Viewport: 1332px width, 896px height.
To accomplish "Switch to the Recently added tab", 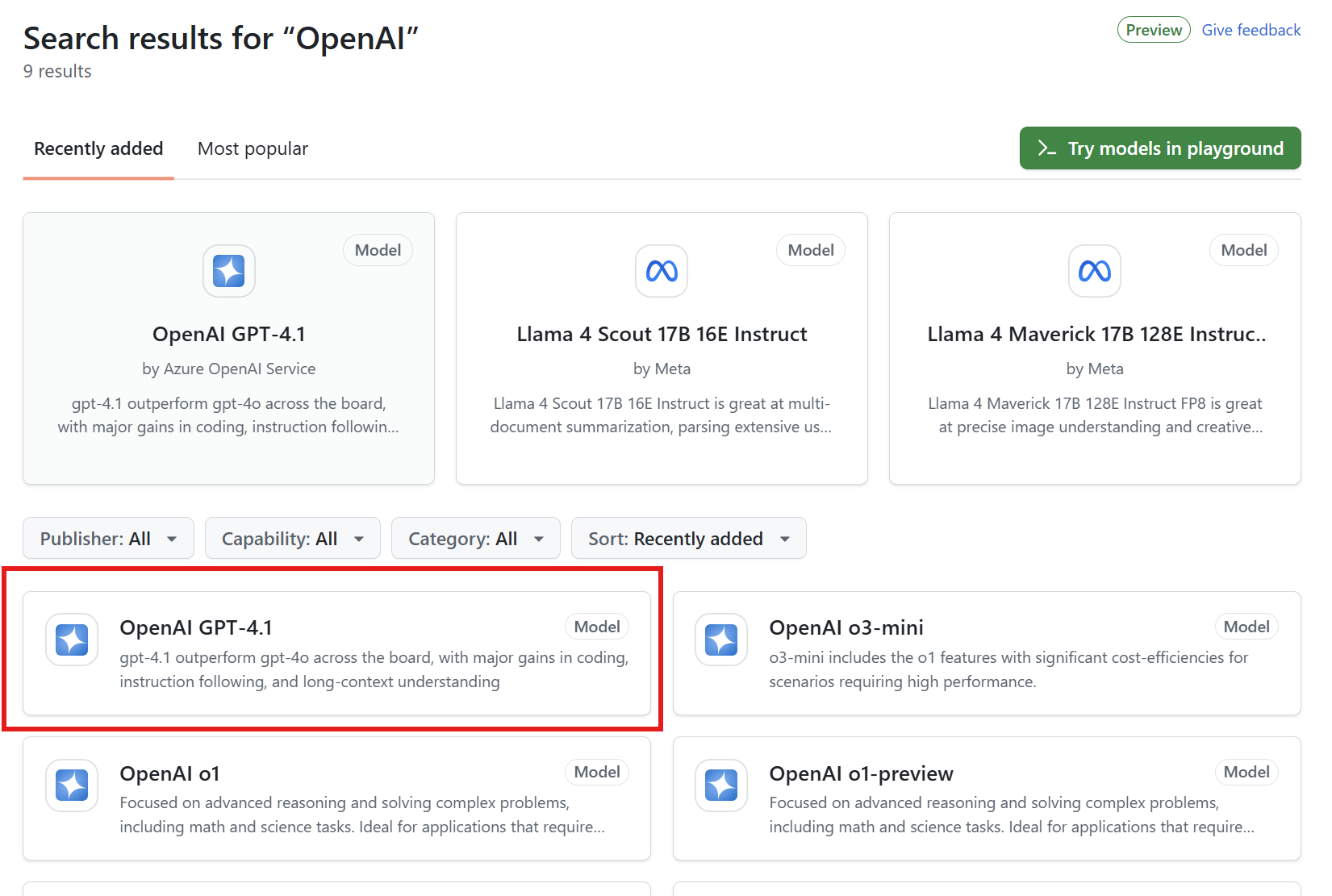I will [98, 148].
